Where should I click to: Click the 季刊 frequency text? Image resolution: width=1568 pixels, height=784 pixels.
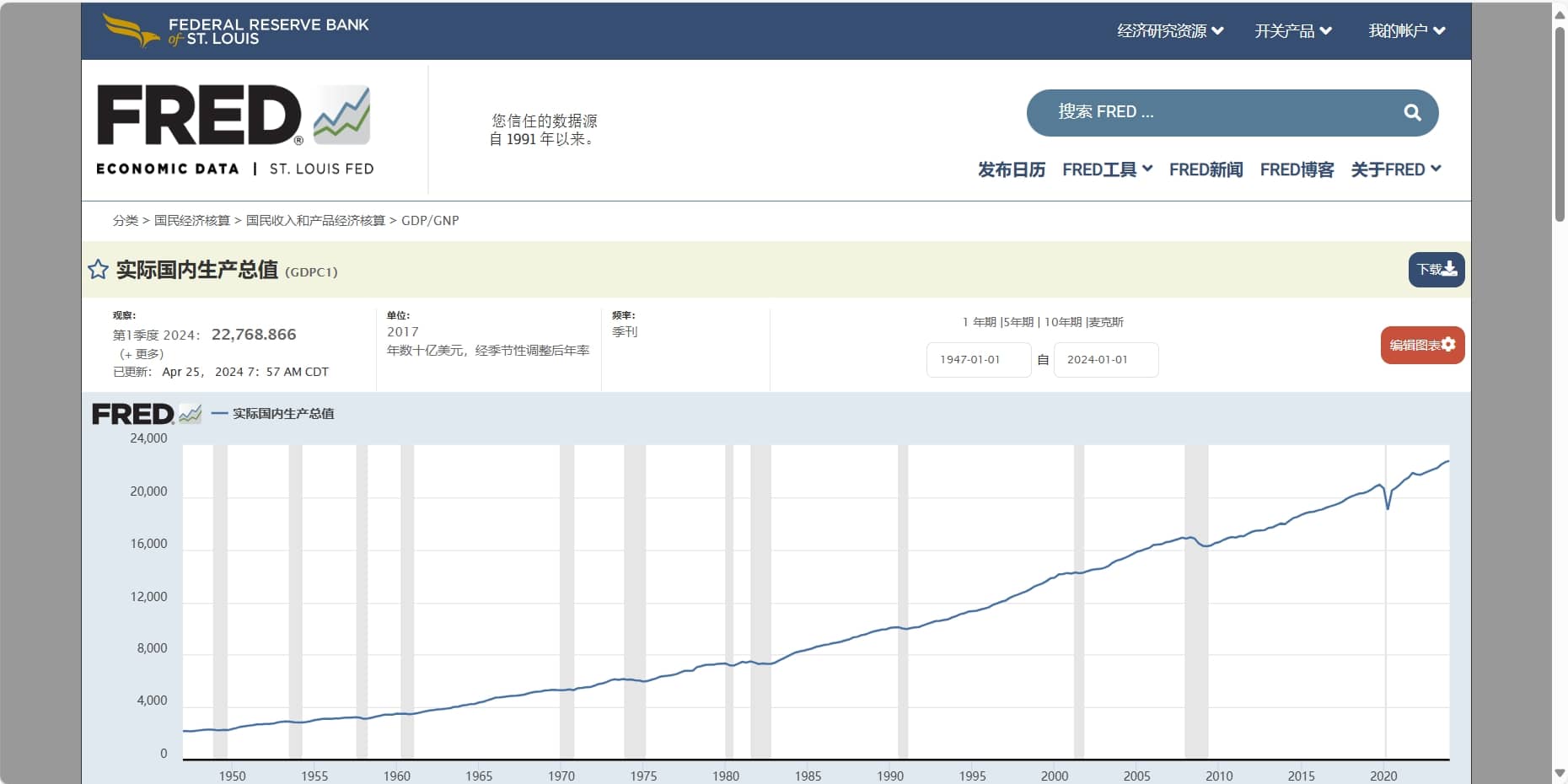point(625,331)
